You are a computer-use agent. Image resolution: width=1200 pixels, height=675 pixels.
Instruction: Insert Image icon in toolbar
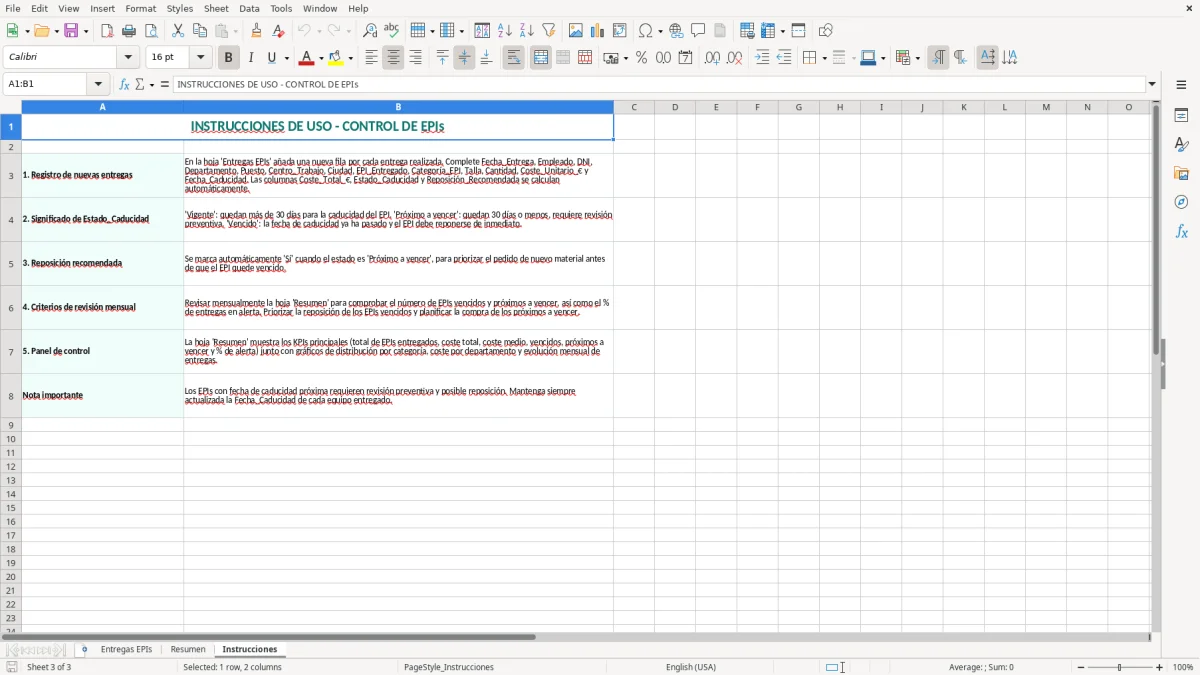pyautogui.click(x=576, y=31)
